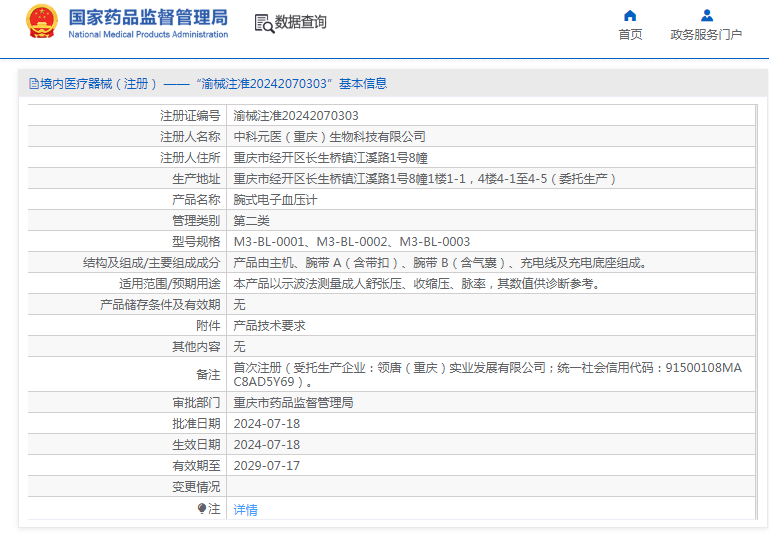Select structure text 产品由主机、腕带 A

click(x=440, y=263)
